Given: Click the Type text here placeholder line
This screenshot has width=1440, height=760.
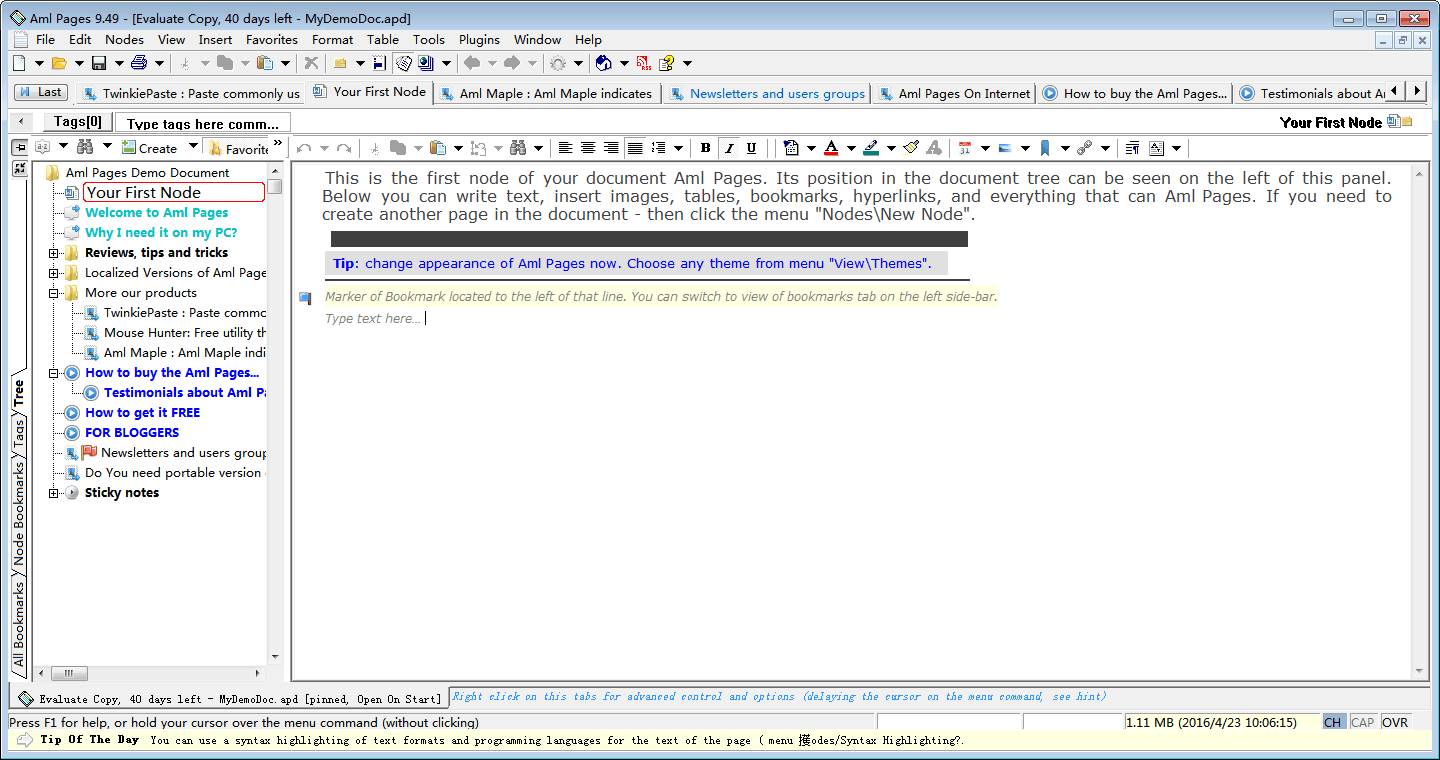Looking at the screenshot, I should coord(373,319).
